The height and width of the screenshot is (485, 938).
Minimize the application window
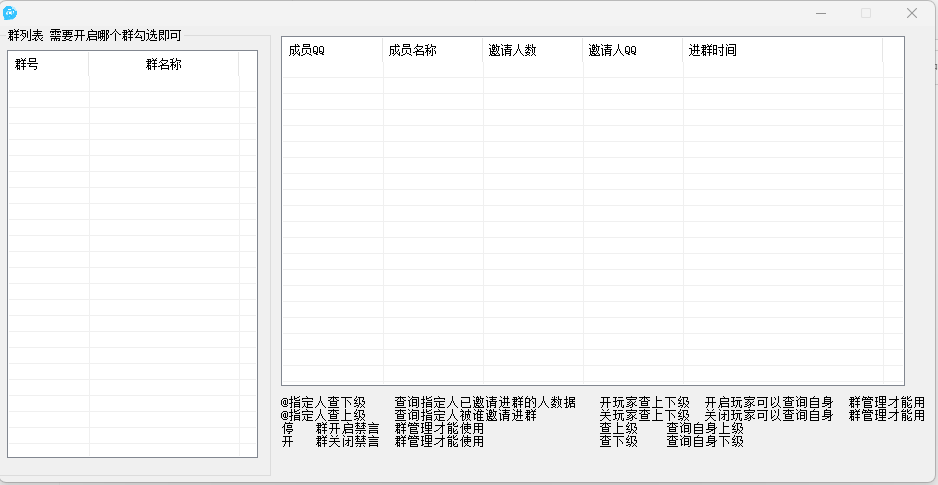point(821,13)
